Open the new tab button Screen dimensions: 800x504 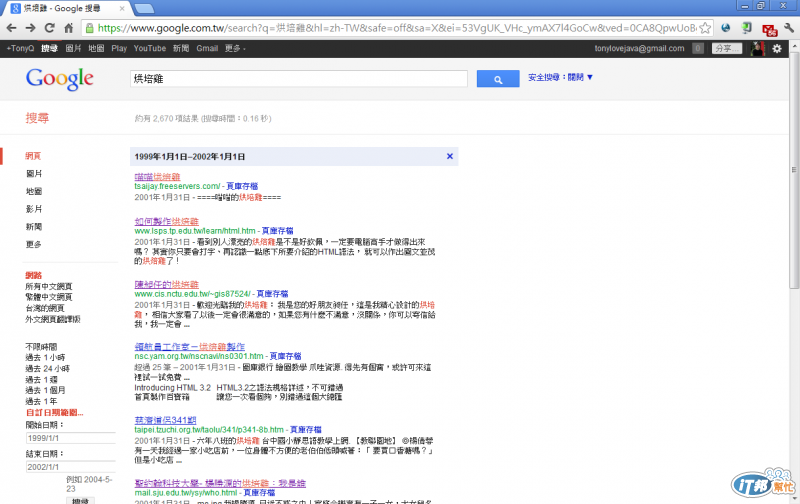point(144,8)
